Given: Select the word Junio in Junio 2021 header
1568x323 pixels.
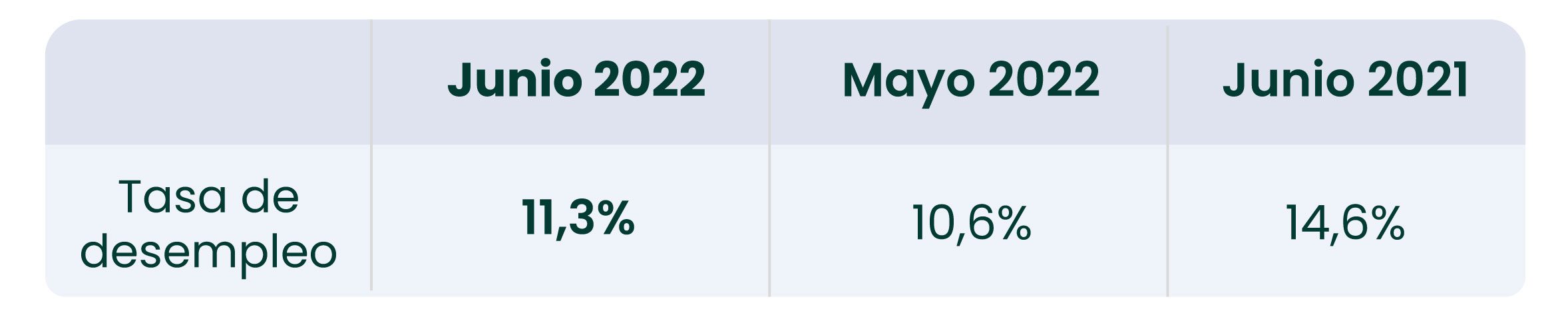Looking at the screenshot, I should point(1289,79).
